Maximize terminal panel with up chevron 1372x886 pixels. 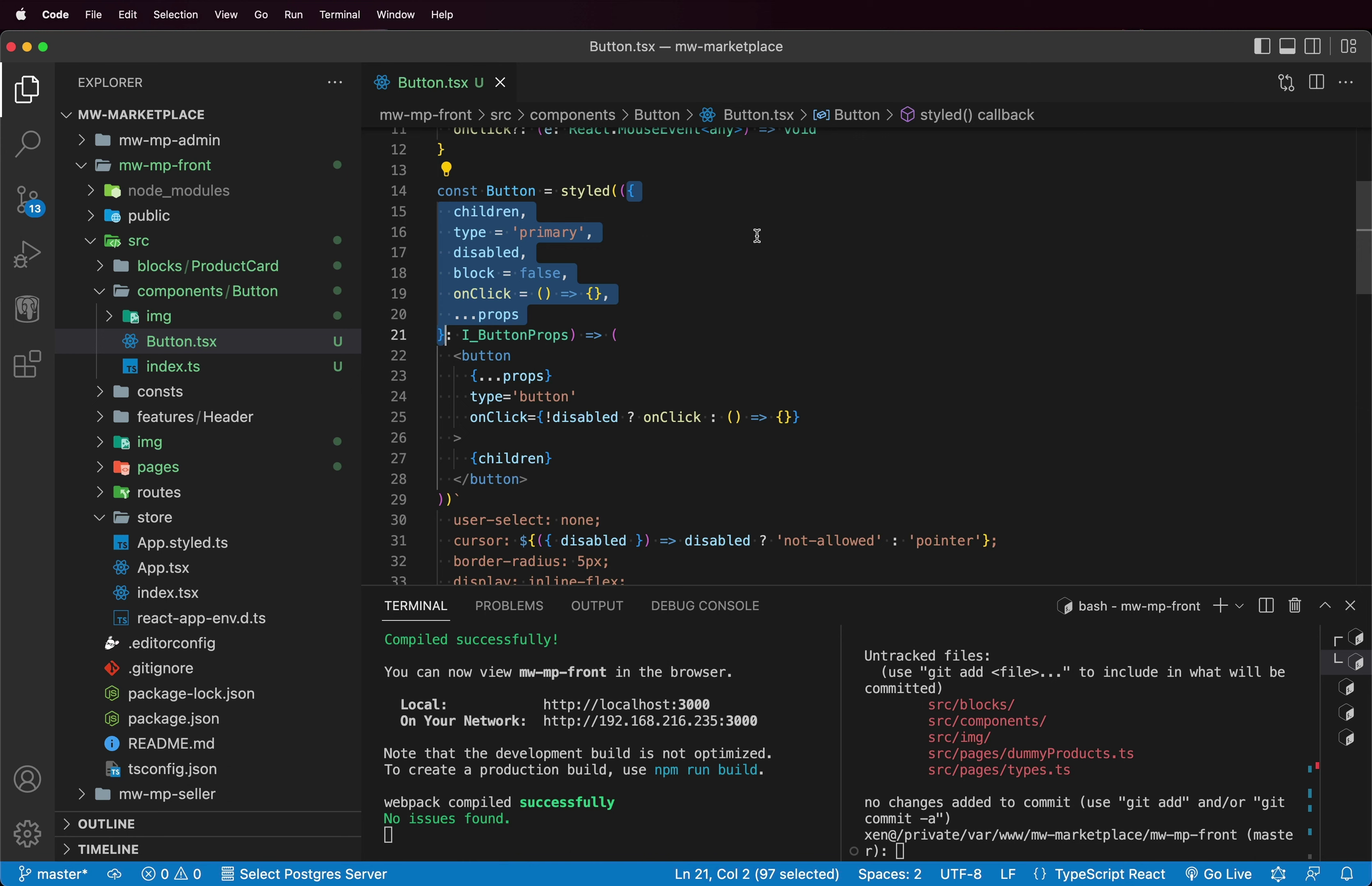pos(1325,605)
